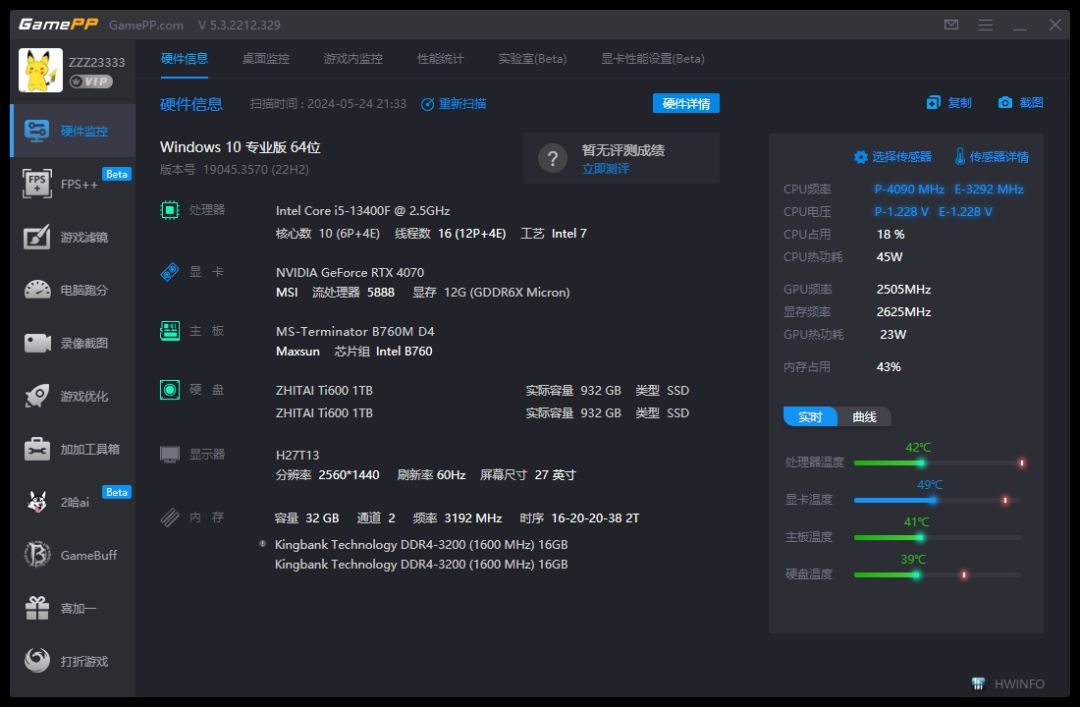The image size is (1080, 707).
Task: Click 内存占用 43% value
Action: (889, 367)
